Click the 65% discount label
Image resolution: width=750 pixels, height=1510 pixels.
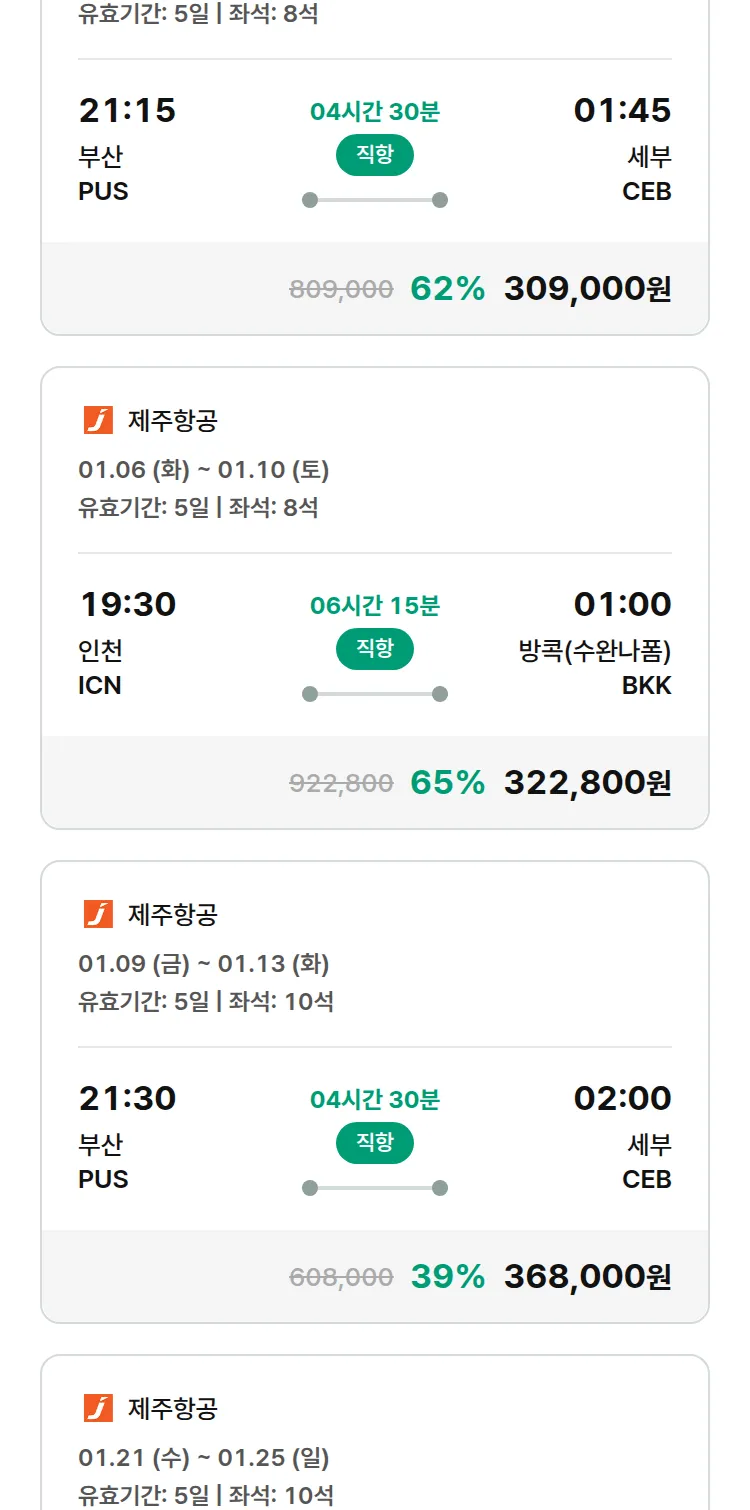tap(447, 783)
